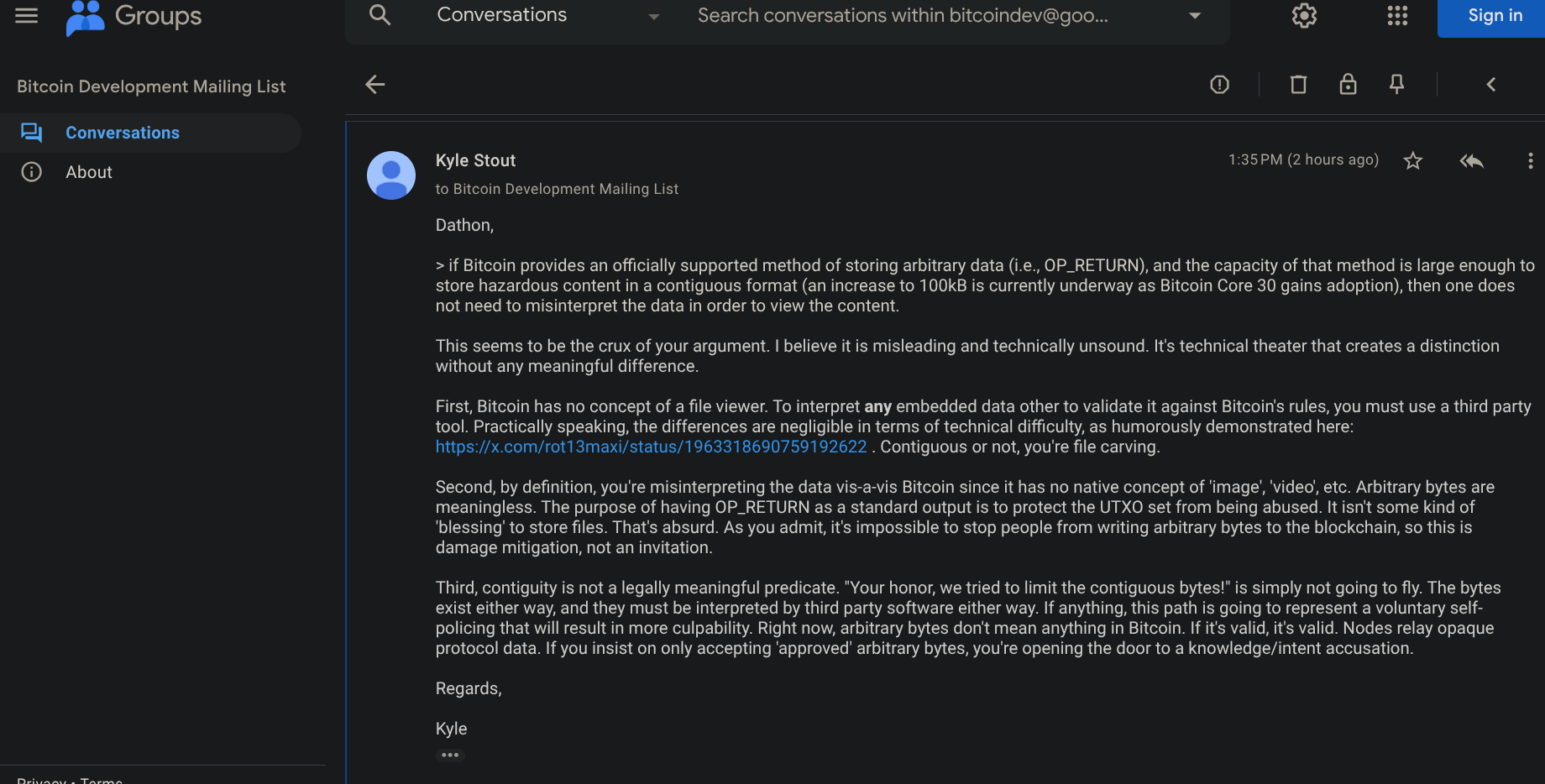Open the settings gear
Image resolution: width=1545 pixels, height=784 pixels.
click(1304, 16)
